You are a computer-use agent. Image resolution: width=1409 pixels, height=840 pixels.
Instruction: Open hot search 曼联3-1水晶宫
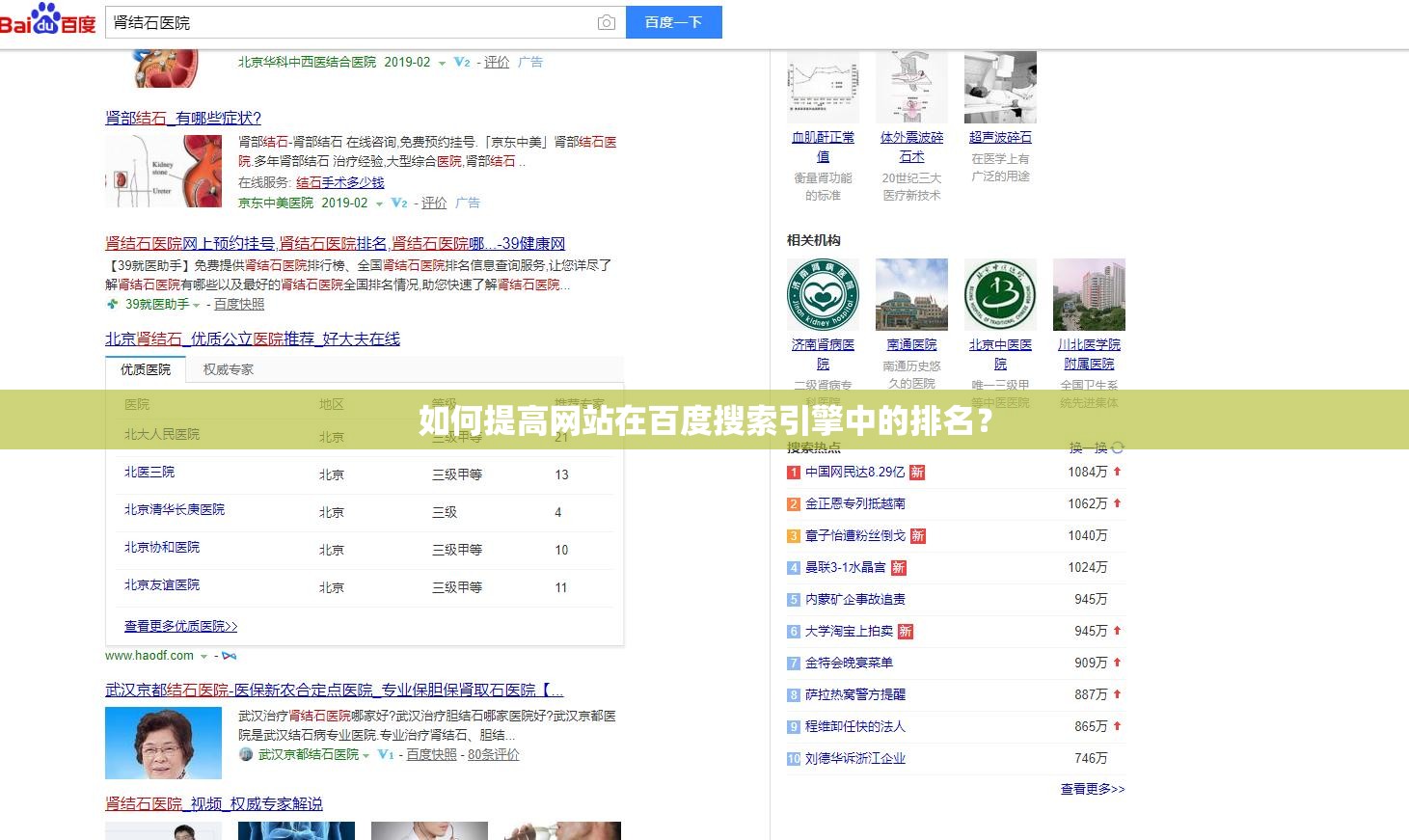pos(845,567)
